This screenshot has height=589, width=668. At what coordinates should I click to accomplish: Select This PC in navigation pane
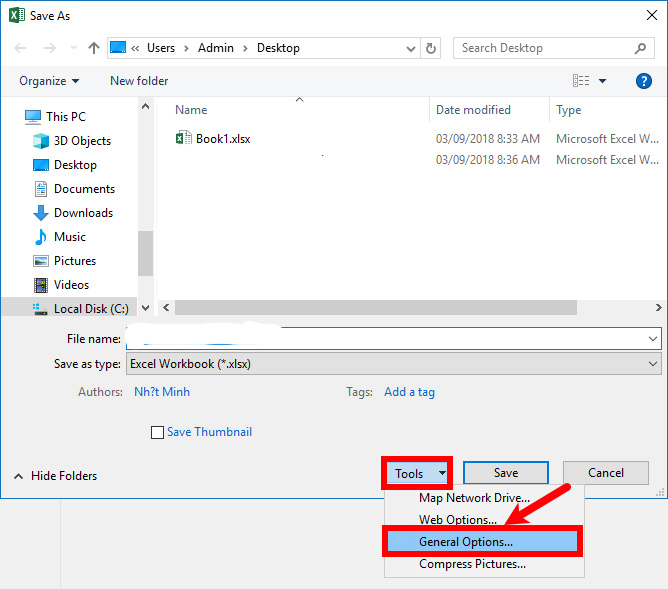[66, 116]
